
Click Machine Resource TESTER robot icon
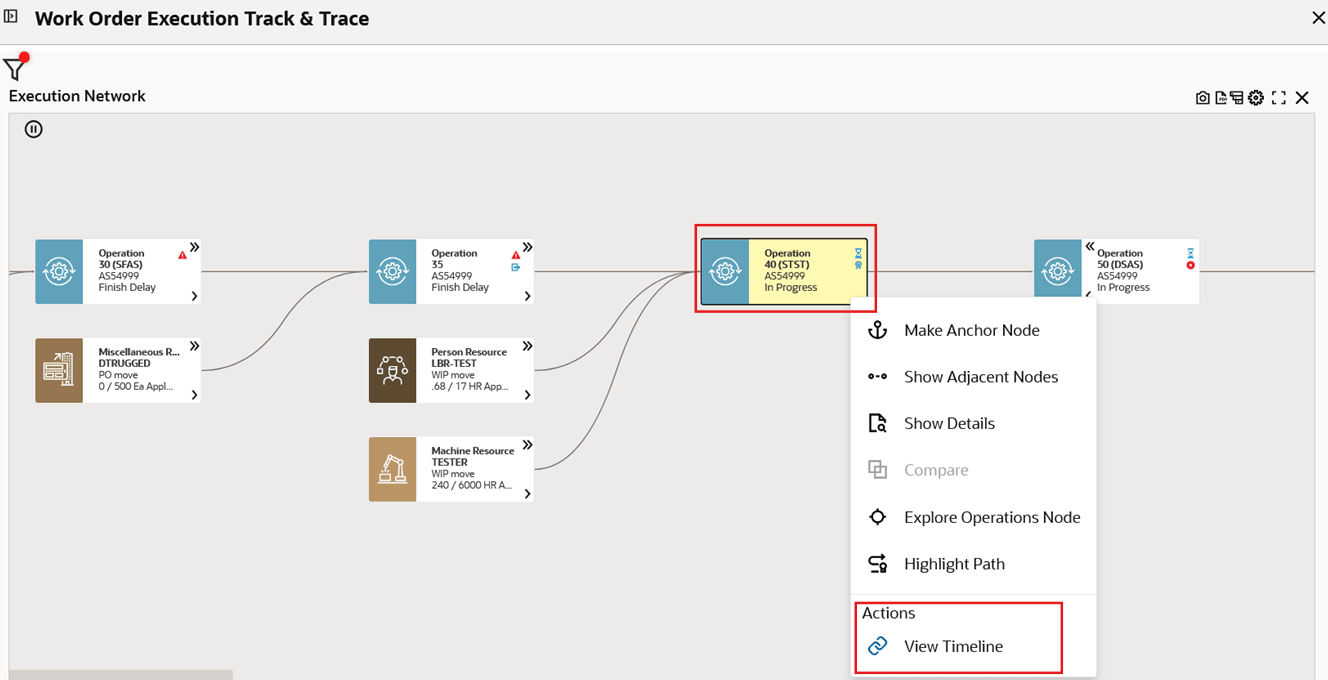pos(392,469)
